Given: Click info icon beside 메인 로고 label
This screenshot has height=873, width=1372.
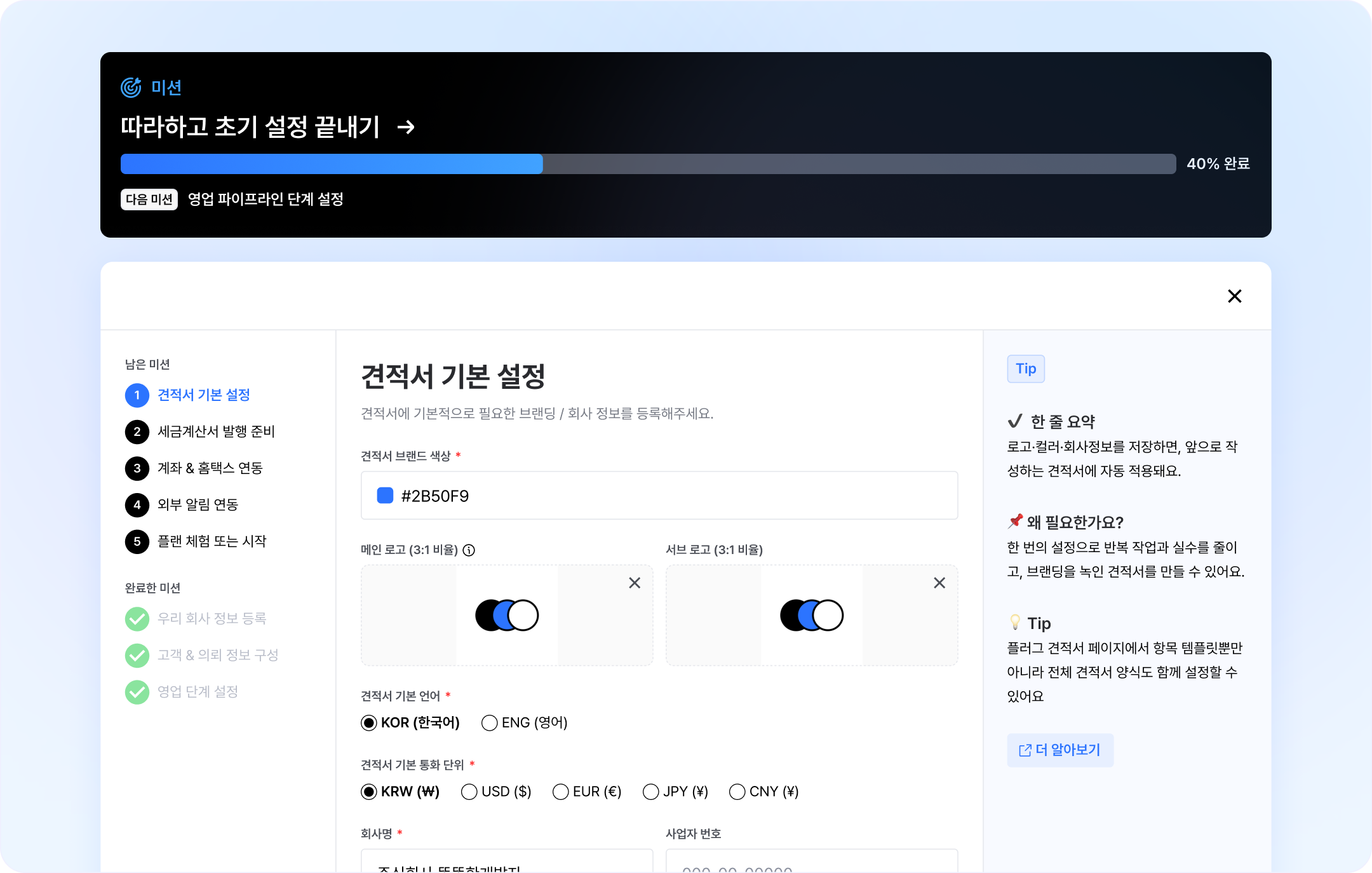Looking at the screenshot, I should (x=469, y=550).
